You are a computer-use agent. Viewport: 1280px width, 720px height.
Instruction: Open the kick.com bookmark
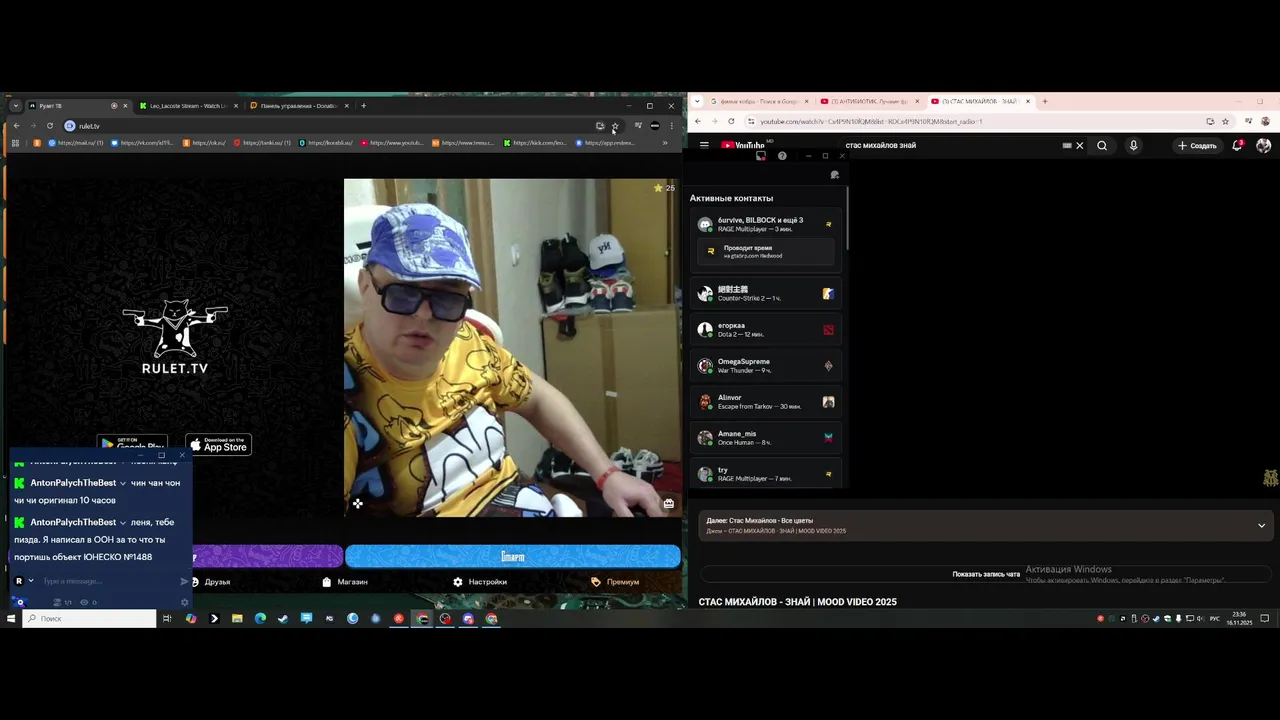coord(535,143)
